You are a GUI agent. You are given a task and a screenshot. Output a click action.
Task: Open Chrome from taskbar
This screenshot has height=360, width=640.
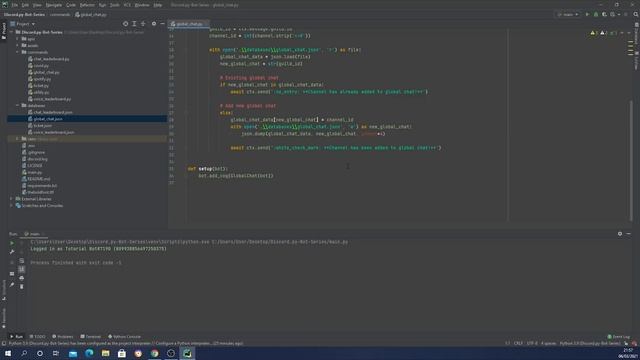pyautogui.click(x=154, y=353)
